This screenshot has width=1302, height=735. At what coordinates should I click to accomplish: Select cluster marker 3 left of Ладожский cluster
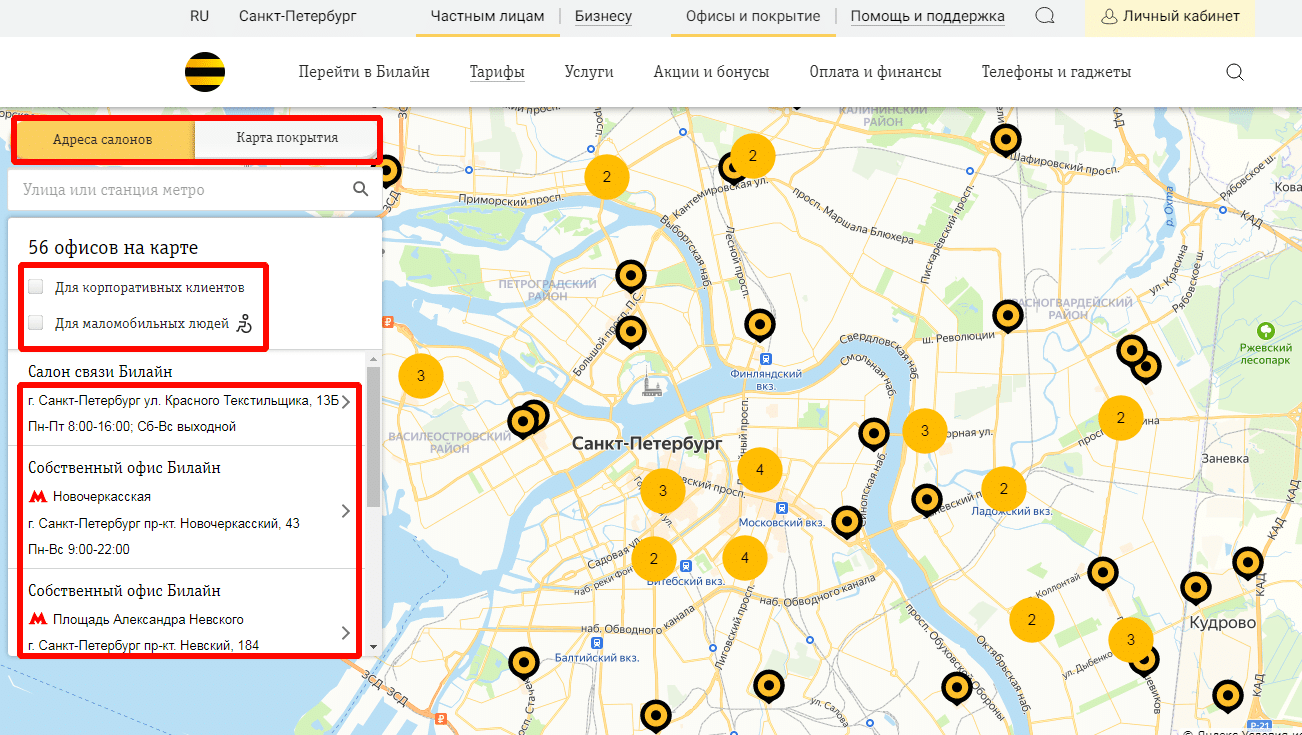[925, 430]
